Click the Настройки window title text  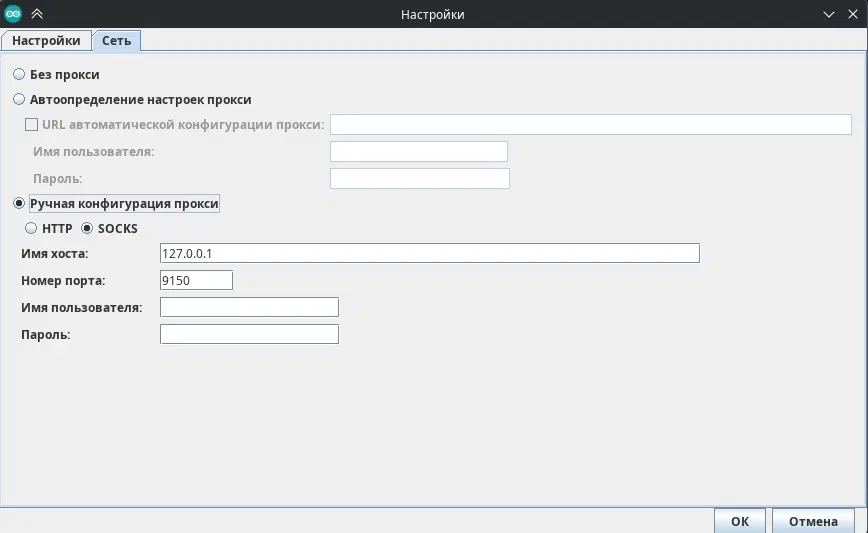(x=432, y=14)
